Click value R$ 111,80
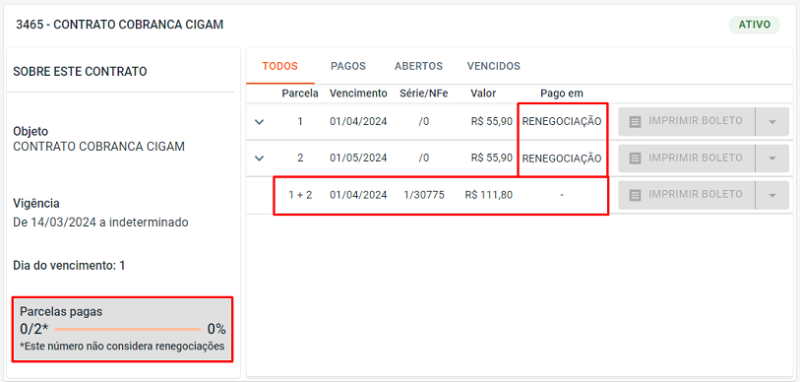Image resolution: width=800 pixels, height=382 pixels. pyautogui.click(x=489, y=195)
